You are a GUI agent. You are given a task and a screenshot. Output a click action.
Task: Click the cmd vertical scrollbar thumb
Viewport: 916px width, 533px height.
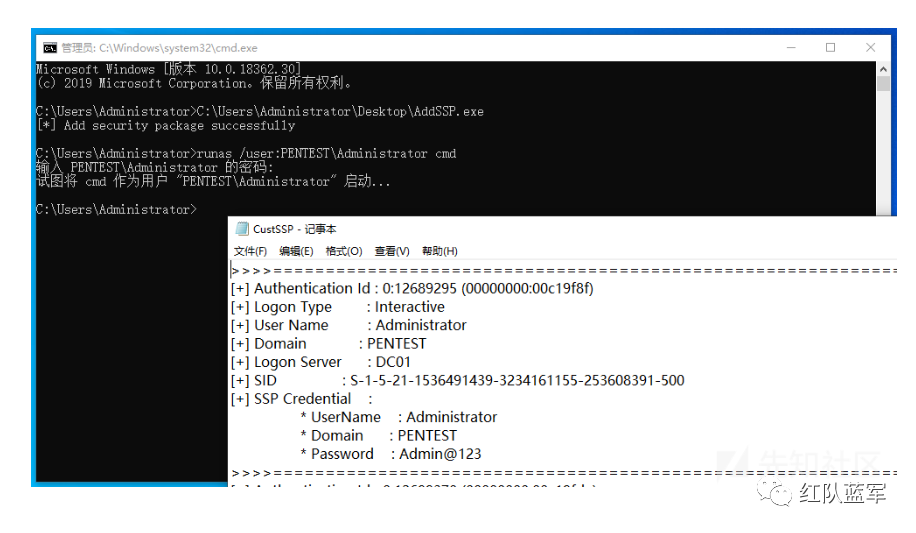coord(883,84)
